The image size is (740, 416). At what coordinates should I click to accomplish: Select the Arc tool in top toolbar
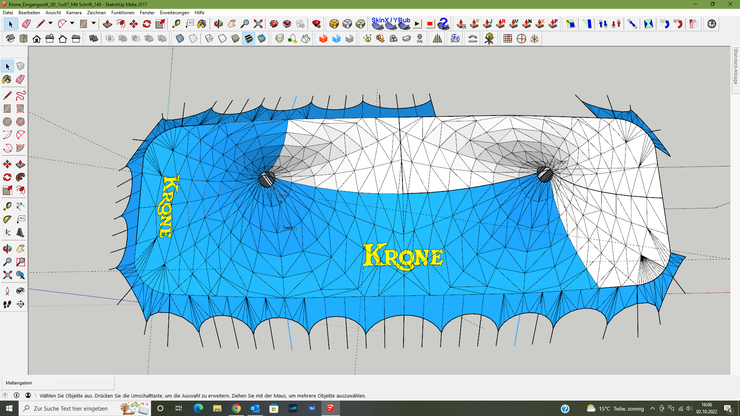pyautogui.click(x=62, y=24)
